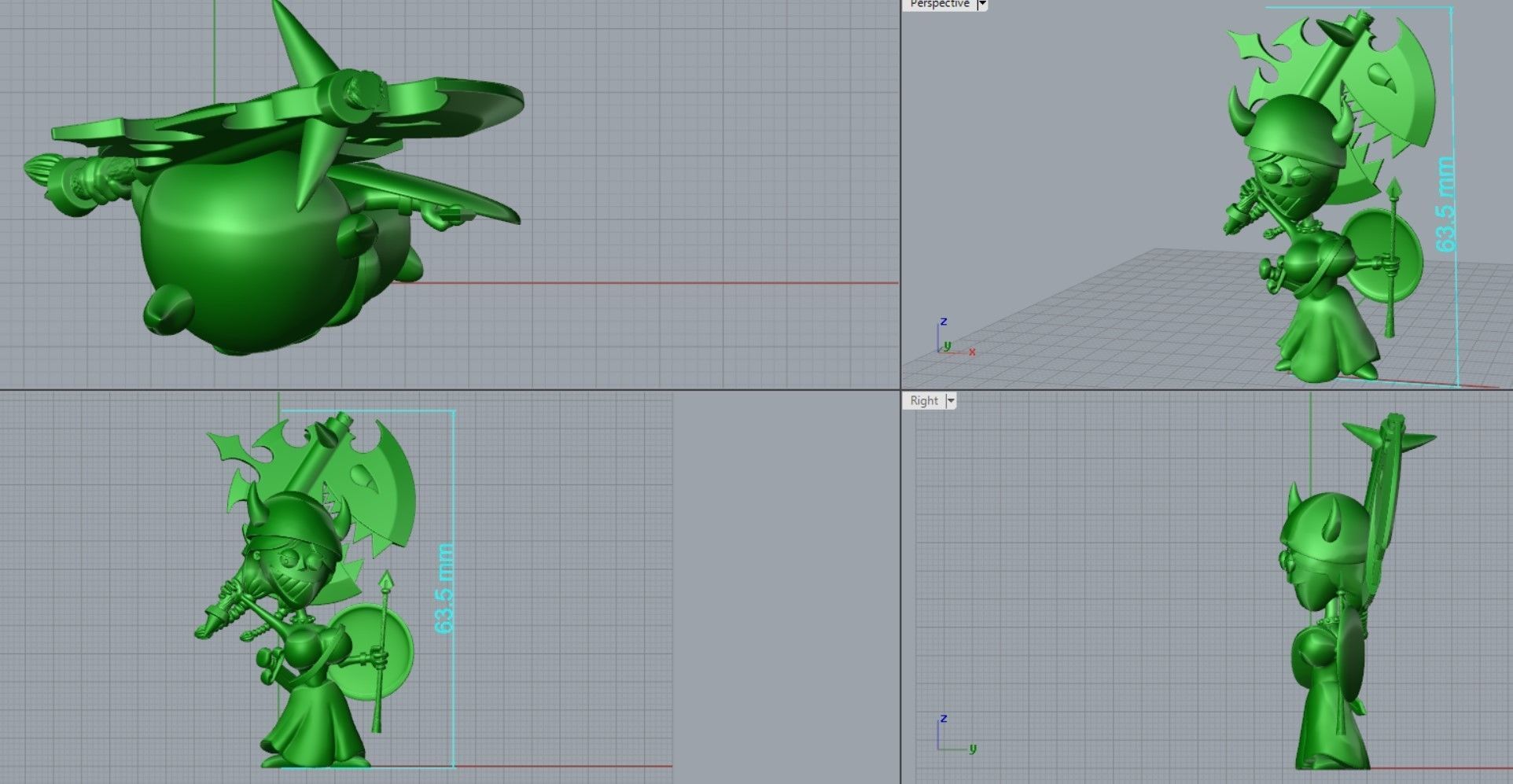
Task: Click the z-y axes icon in Right viewport
Action: click(956, 734)
